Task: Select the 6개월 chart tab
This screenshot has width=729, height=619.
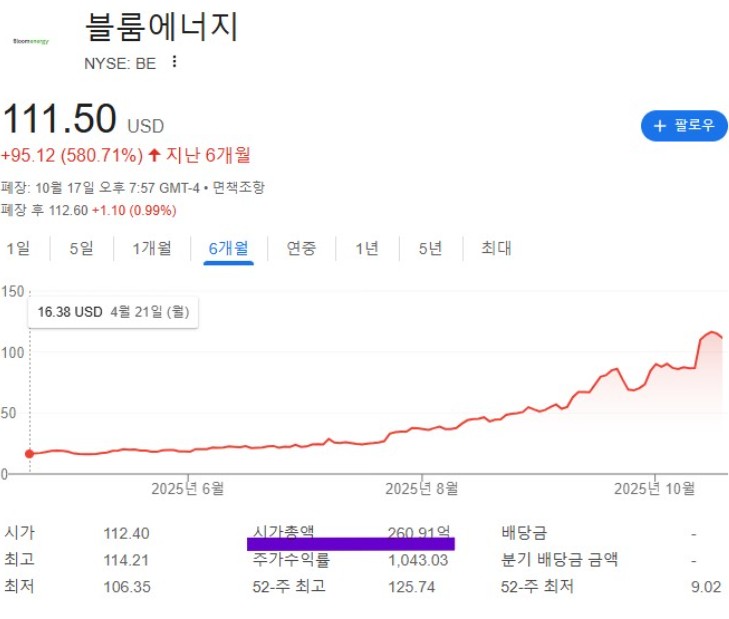Action: click(x=228, y=248)
